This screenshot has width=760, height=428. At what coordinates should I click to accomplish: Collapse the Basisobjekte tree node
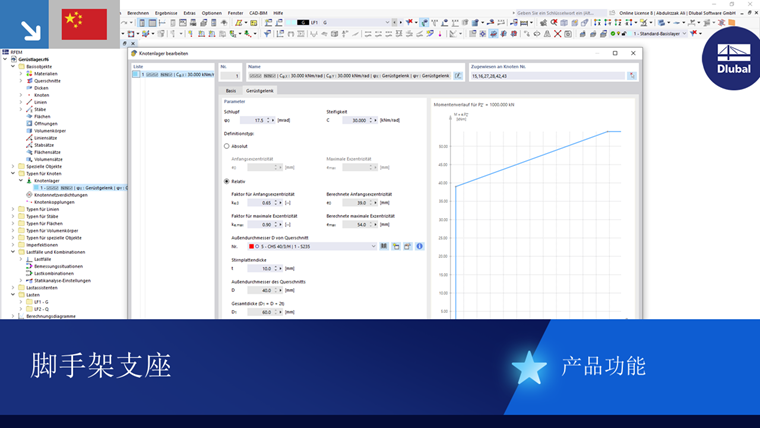pyautogui.click(x=13, y=66)
